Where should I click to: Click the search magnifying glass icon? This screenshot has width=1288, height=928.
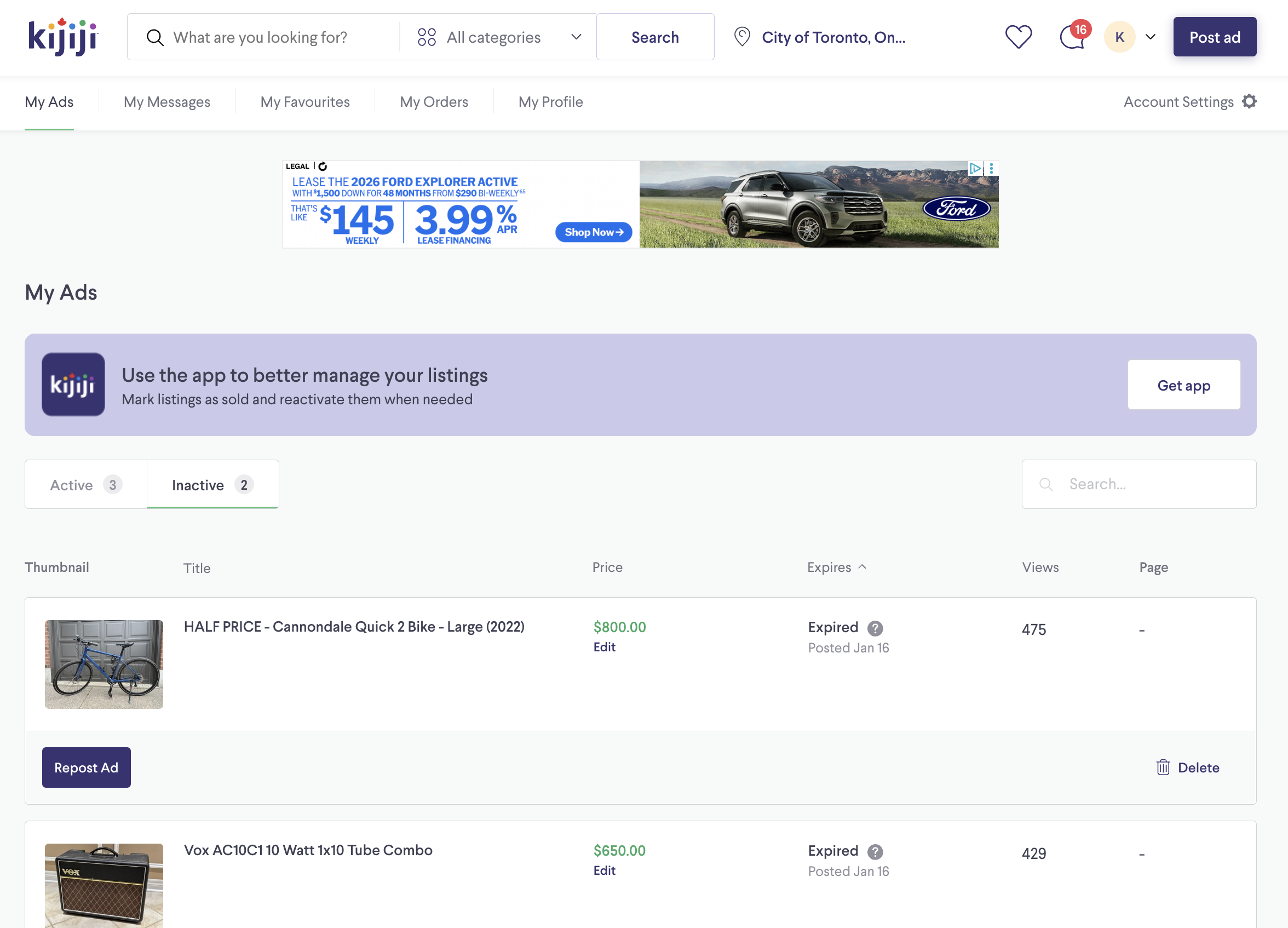click(x=155, y=37)
